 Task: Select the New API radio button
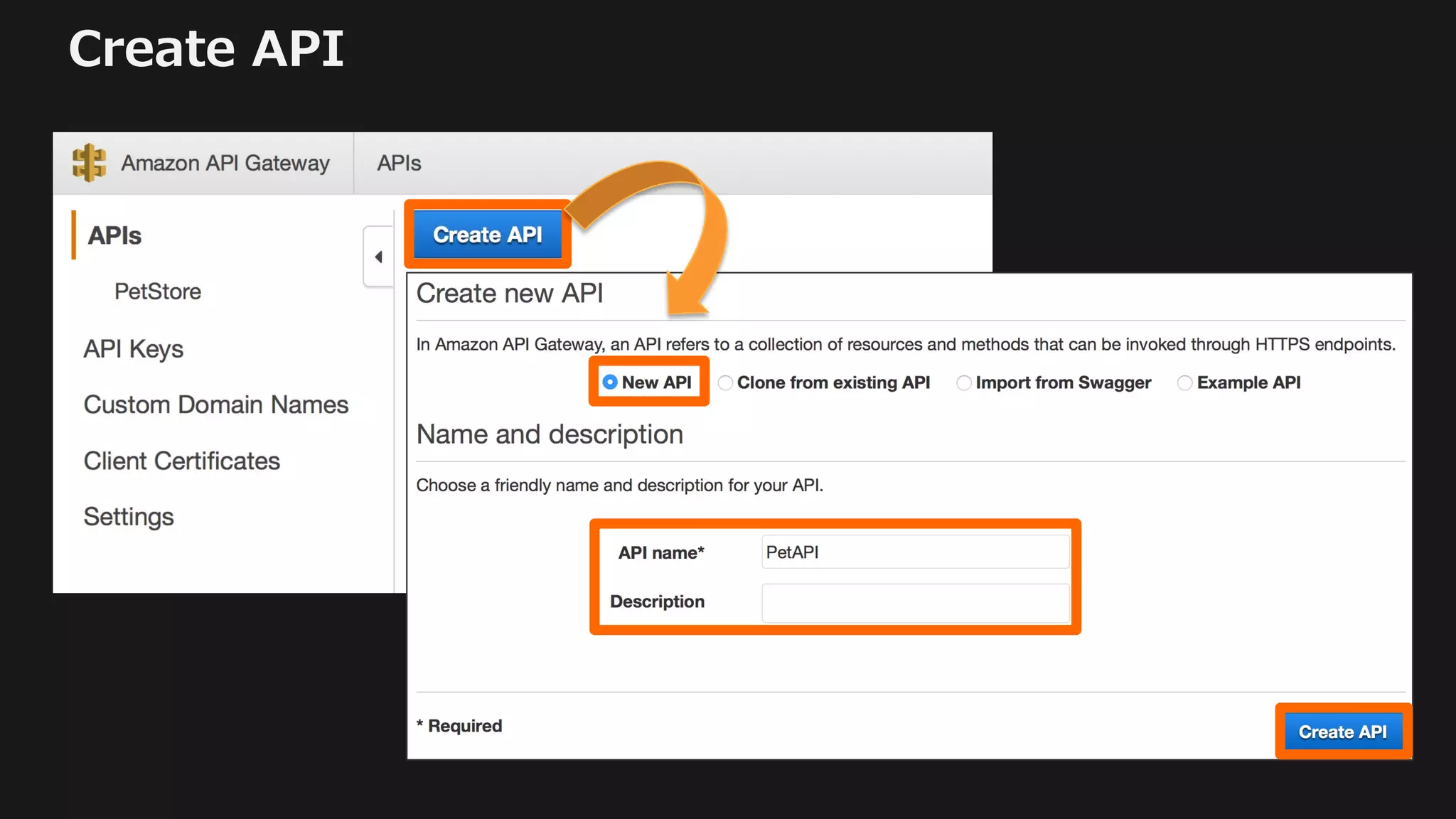tap(610, 382)
